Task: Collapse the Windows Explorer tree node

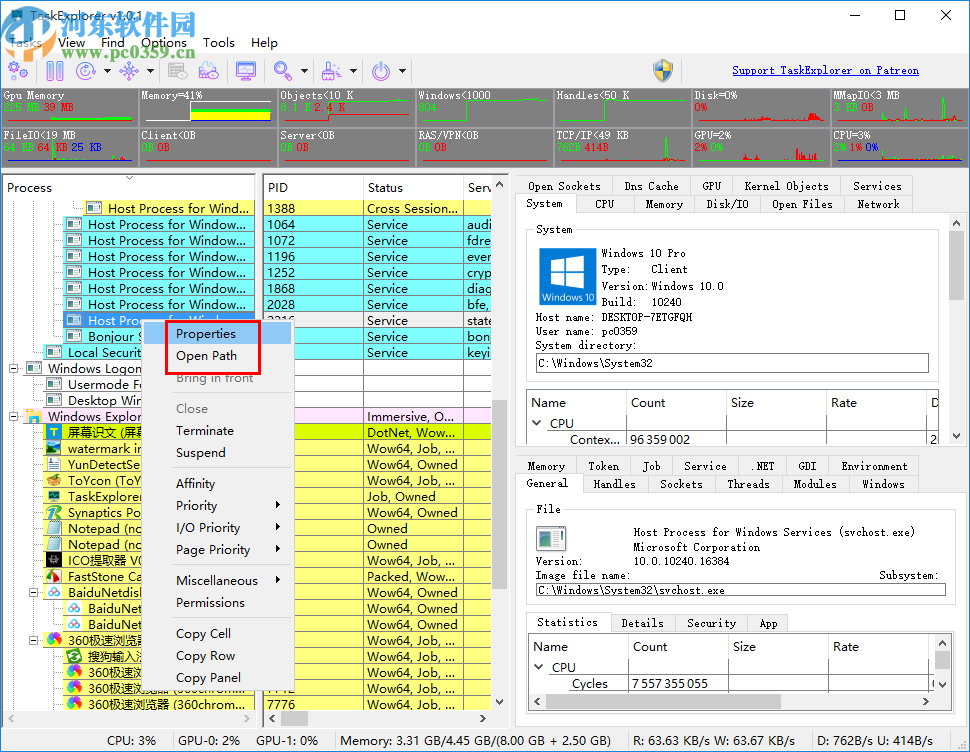Action: [15, 417]
